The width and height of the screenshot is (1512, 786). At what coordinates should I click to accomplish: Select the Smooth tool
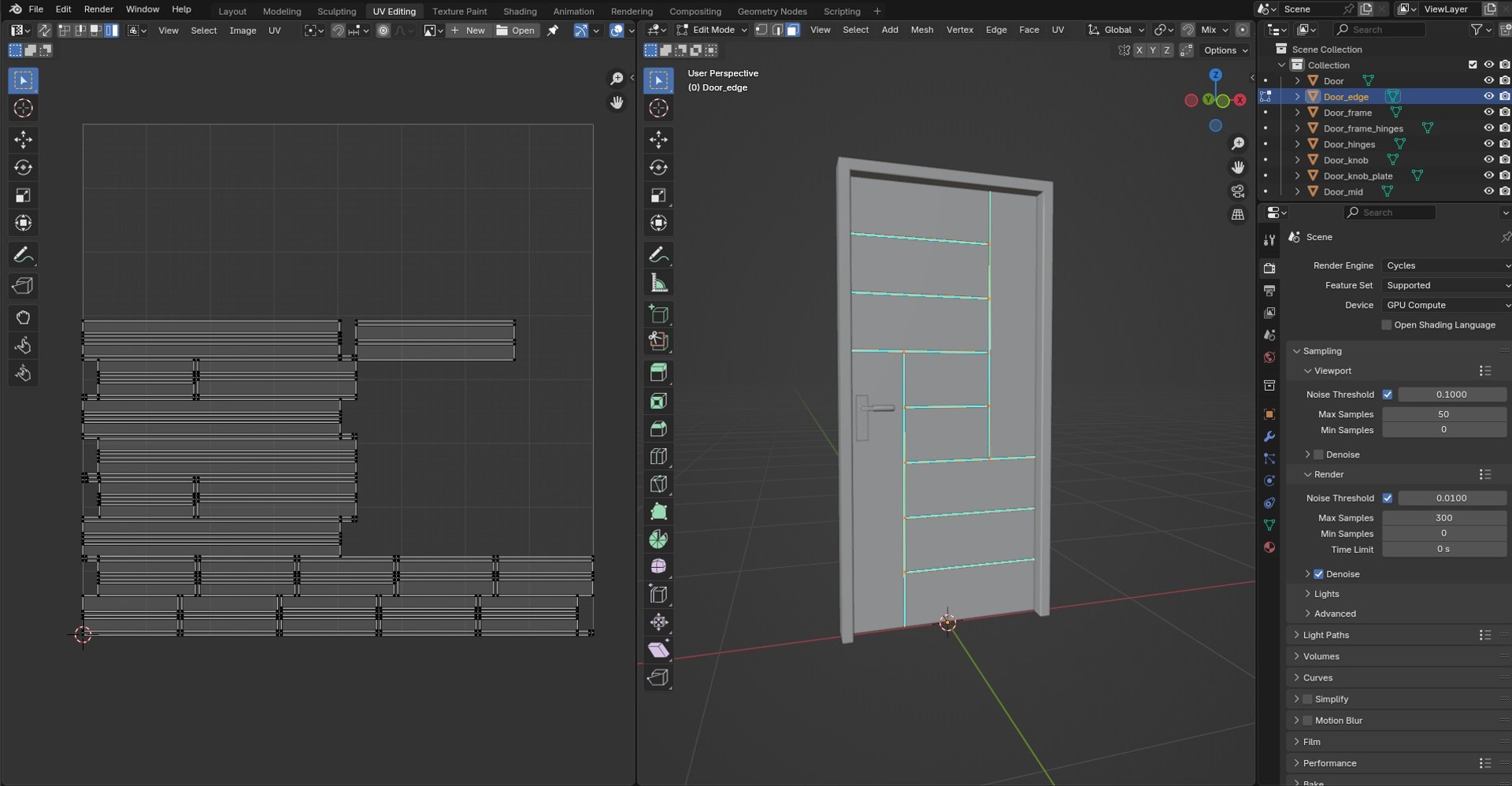658,567
